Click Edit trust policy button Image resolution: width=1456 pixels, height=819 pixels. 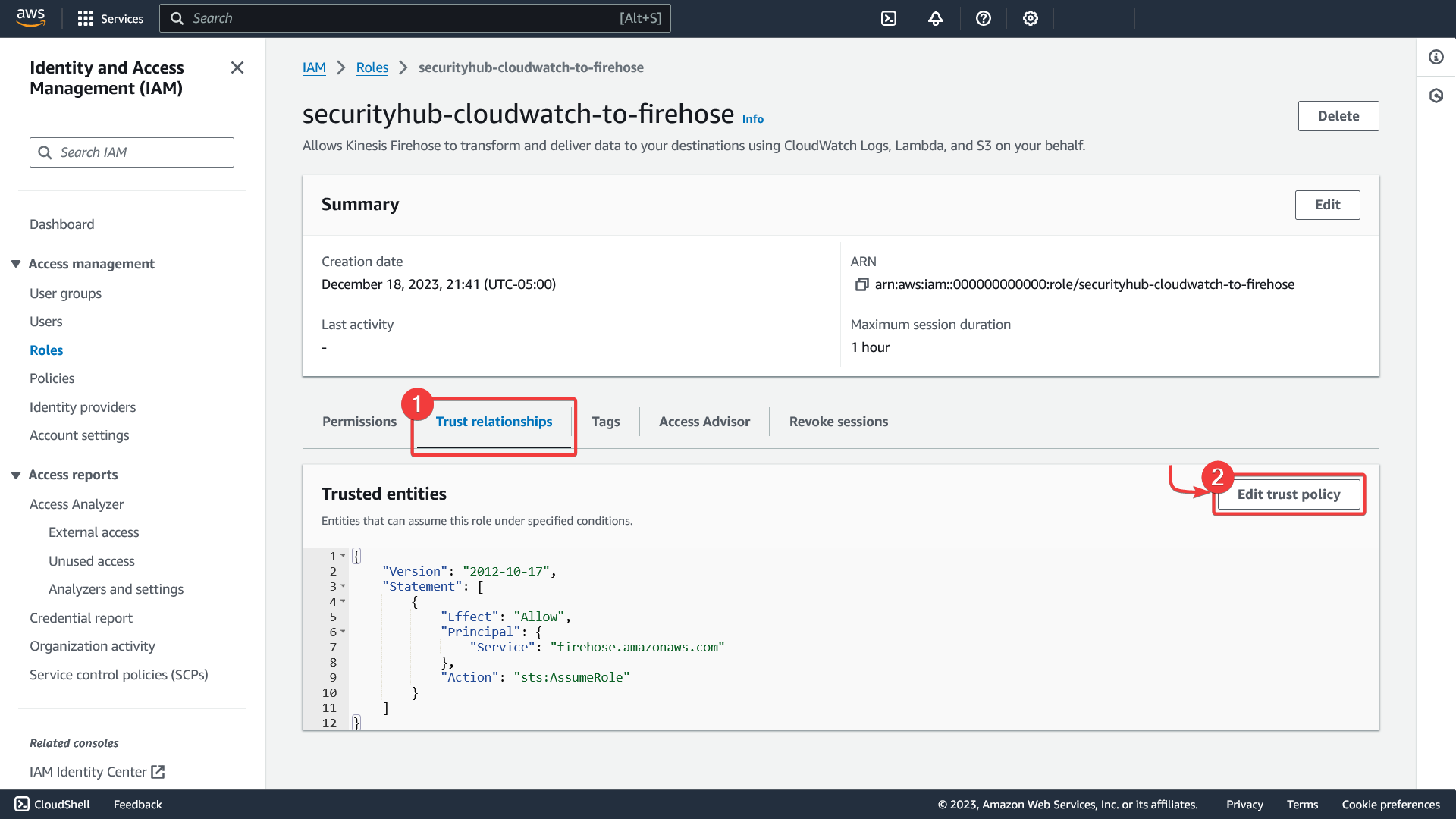click(1289, 494)
